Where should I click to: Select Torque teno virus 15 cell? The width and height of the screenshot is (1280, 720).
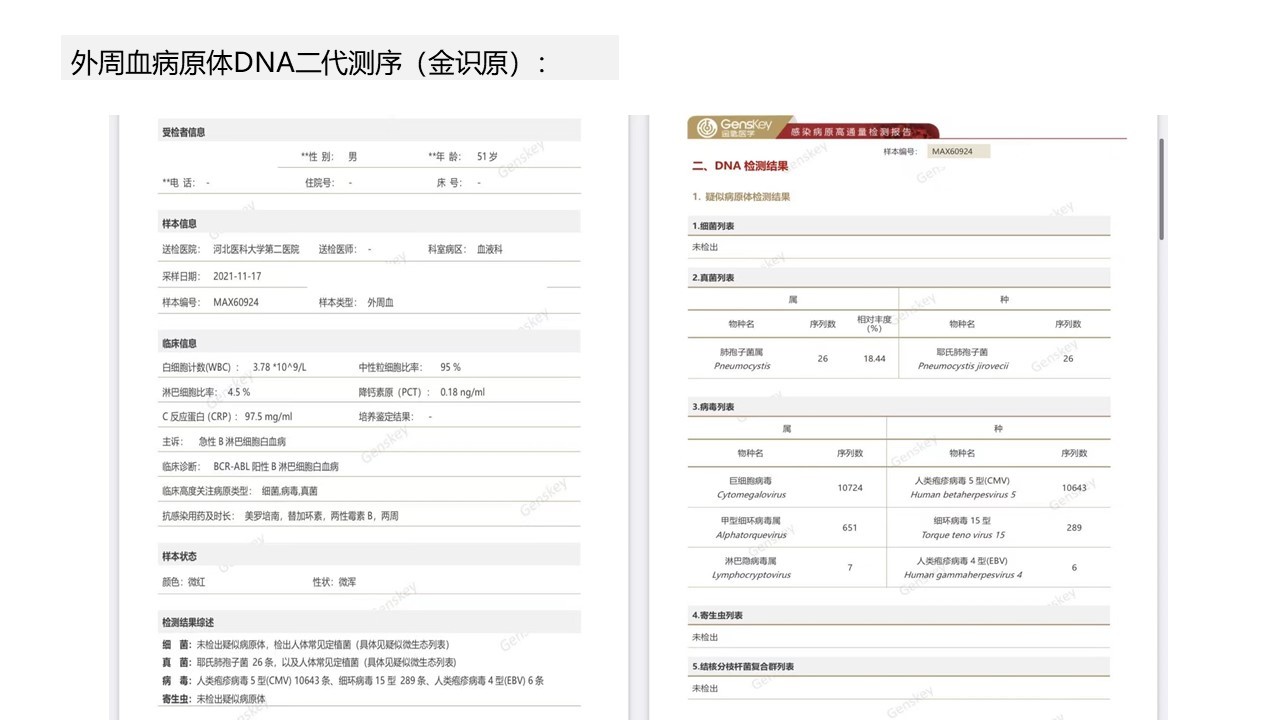tap(963, 527)
